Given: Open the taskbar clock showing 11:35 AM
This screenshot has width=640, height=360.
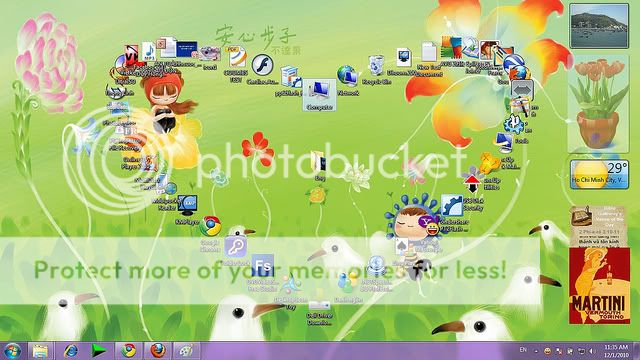Looking at the screenshot, I should coord(616,351).
